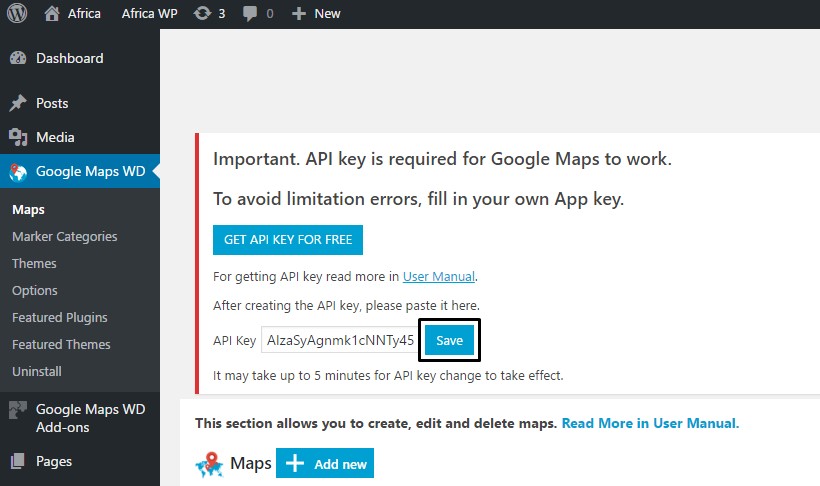Click the WordPress logo icon
This screenshot has height=486, width=820.
pyautogui.click(x=17, y=14)
